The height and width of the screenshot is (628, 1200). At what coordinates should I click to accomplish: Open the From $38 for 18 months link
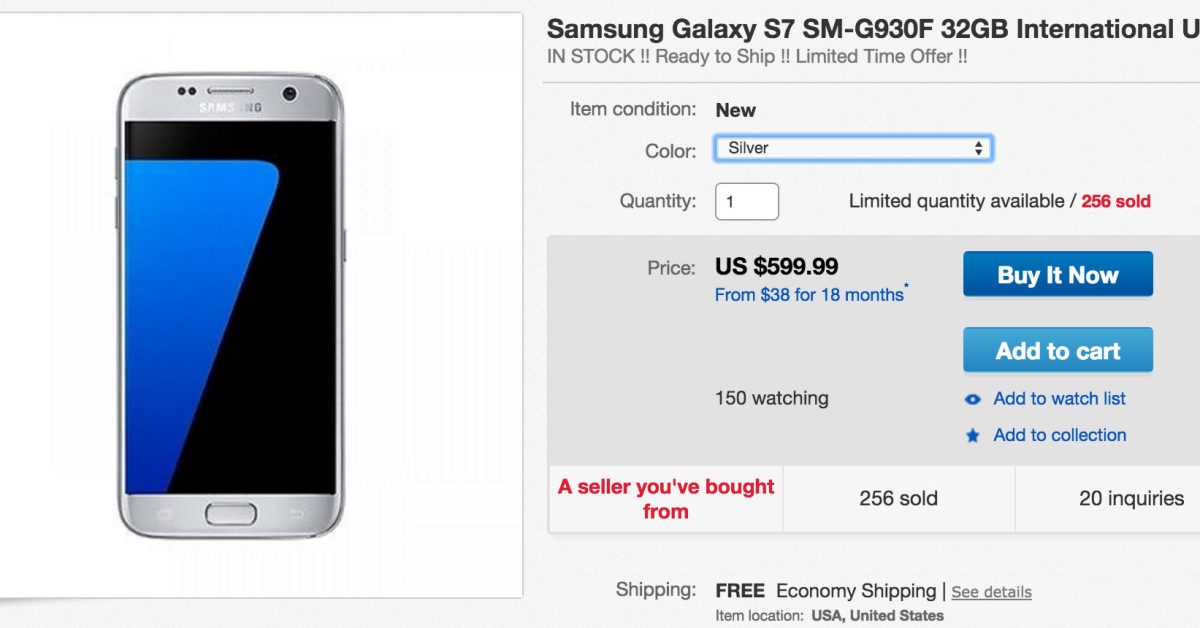tap(811, 295)
